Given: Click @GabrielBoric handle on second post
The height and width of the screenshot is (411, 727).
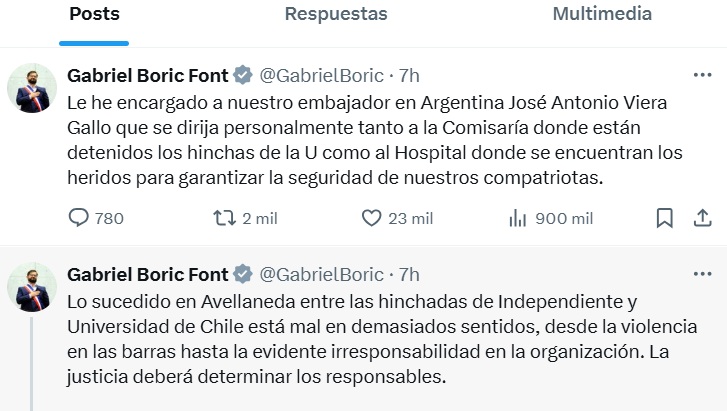Looking at the screenshot, I should click(x=321, y=275).
